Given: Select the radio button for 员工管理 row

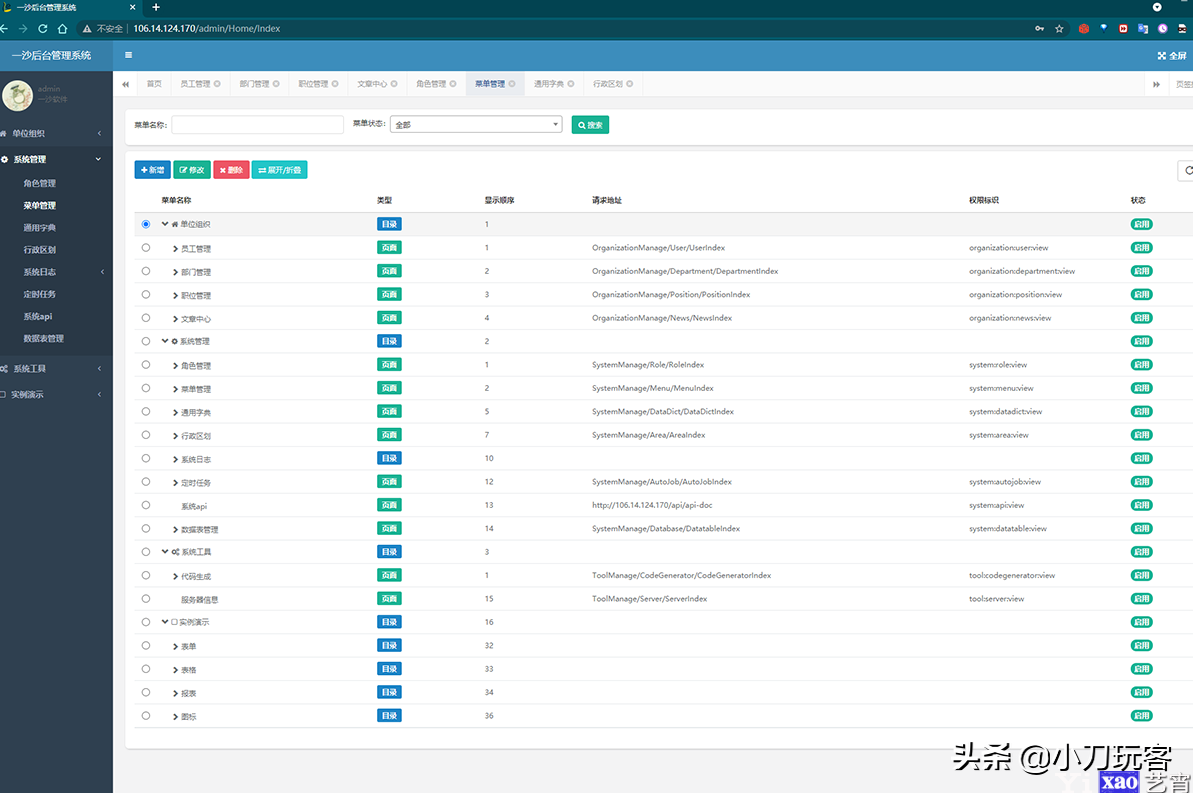Looking at the screenshot, I should [145, 247].
